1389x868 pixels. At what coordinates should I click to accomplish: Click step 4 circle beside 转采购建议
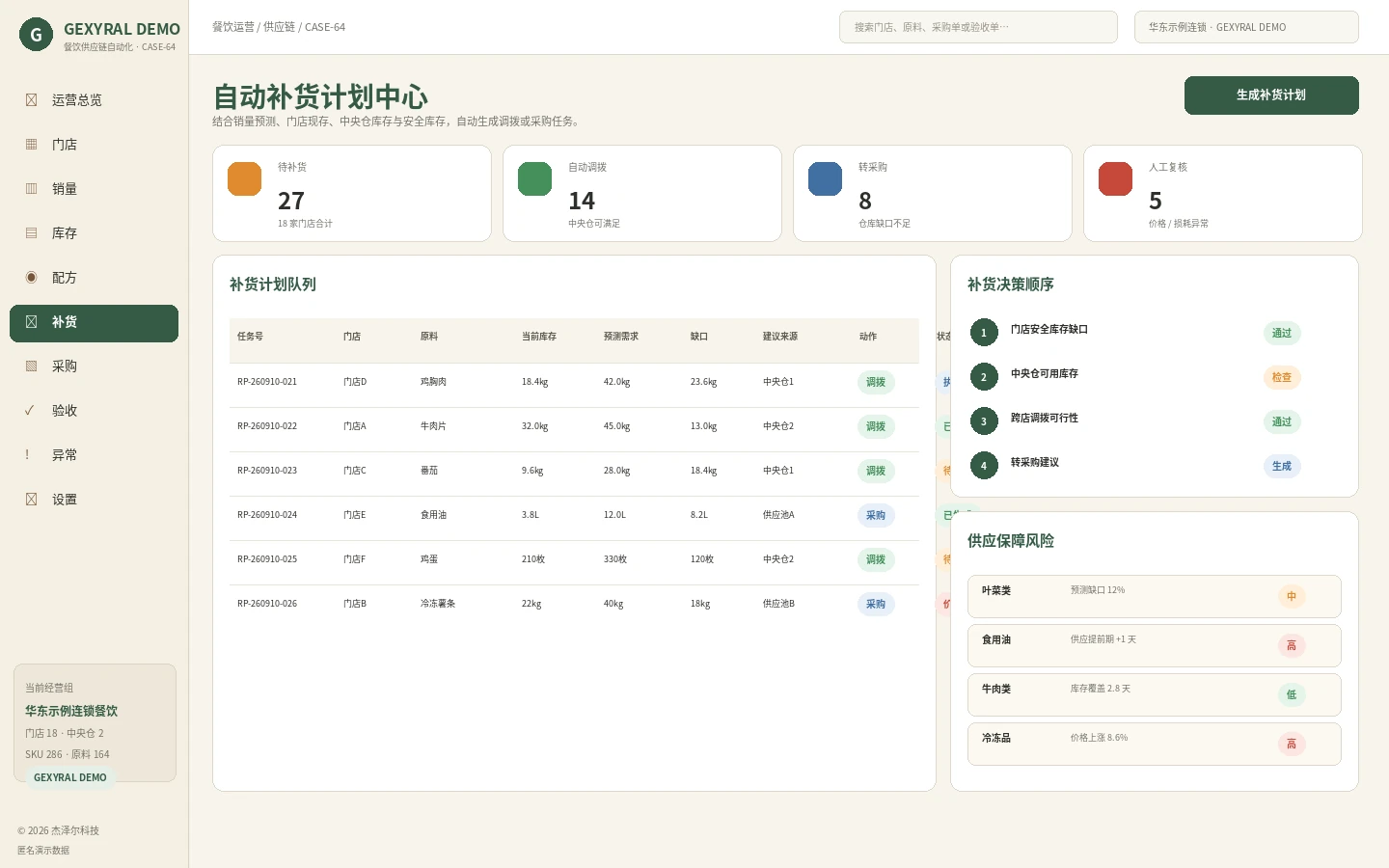pos(984,466)
